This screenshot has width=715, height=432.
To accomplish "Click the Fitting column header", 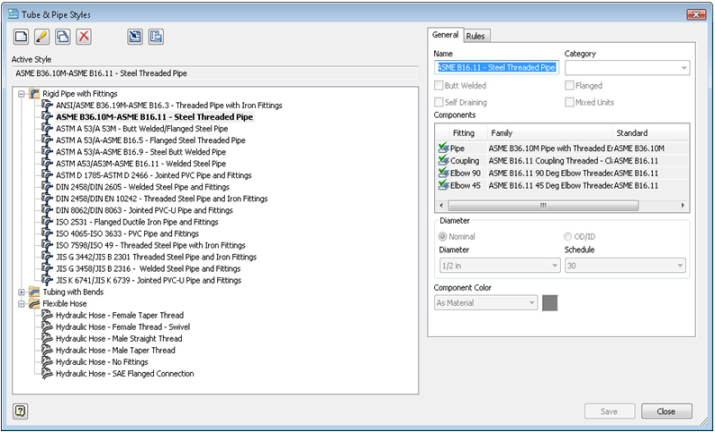I will 463,133.
